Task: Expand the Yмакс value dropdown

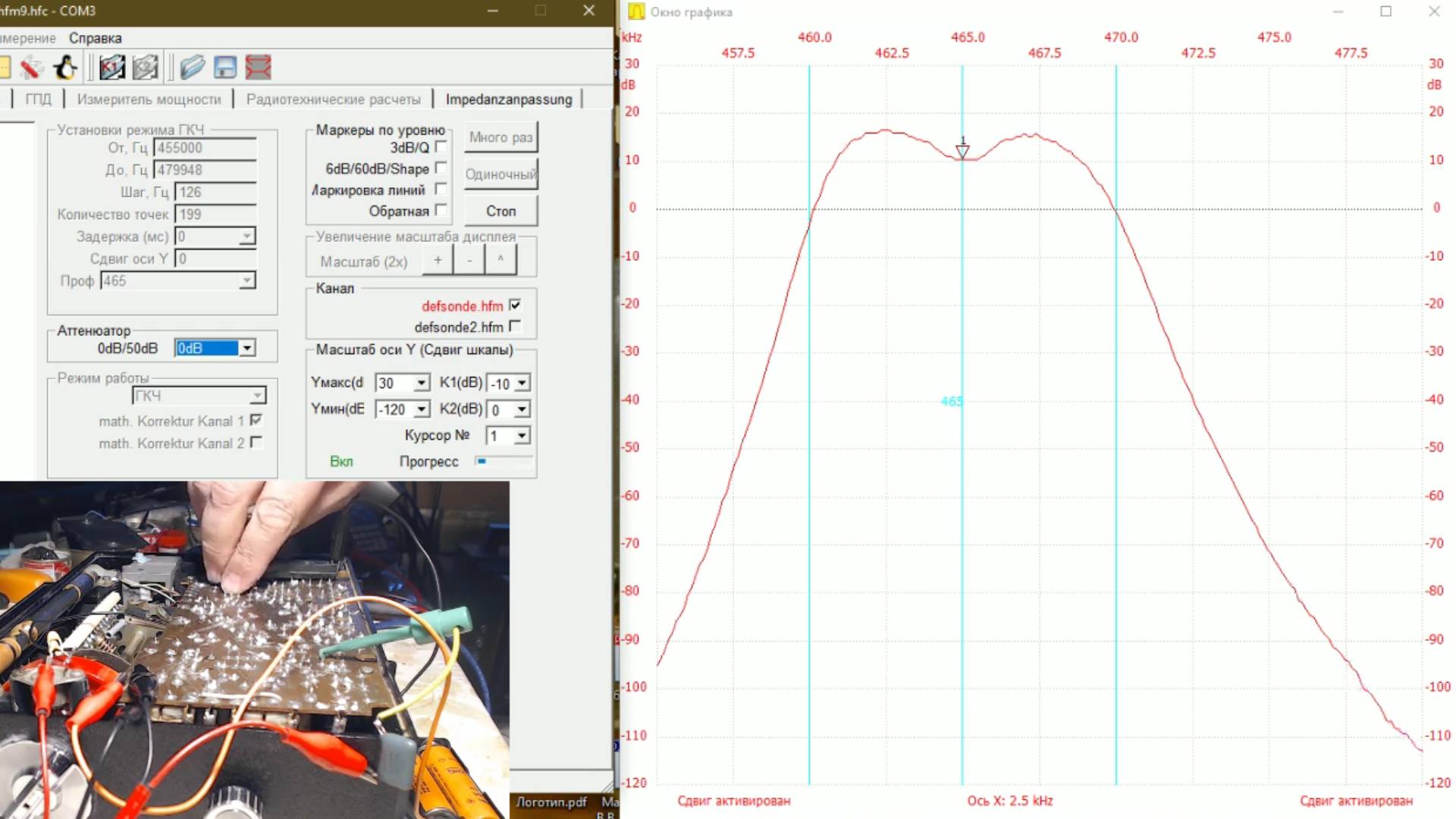Action: pyautogui.click(x=422, y=384)
